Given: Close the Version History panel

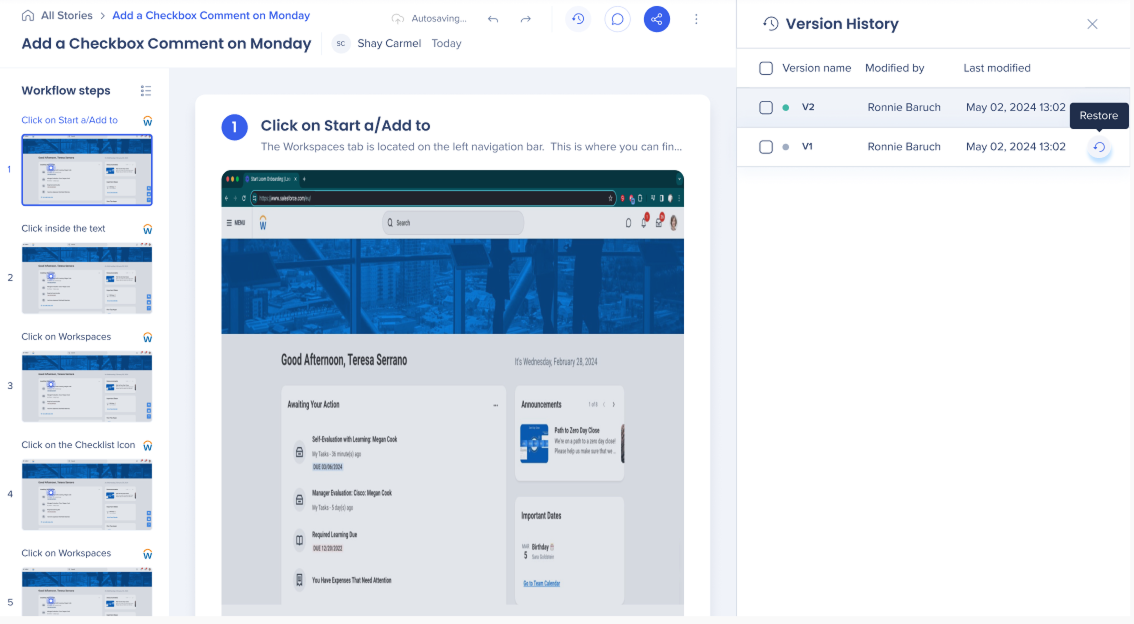Looking at the screenshot, I should pyautogui.click(x=1092, y=24).
